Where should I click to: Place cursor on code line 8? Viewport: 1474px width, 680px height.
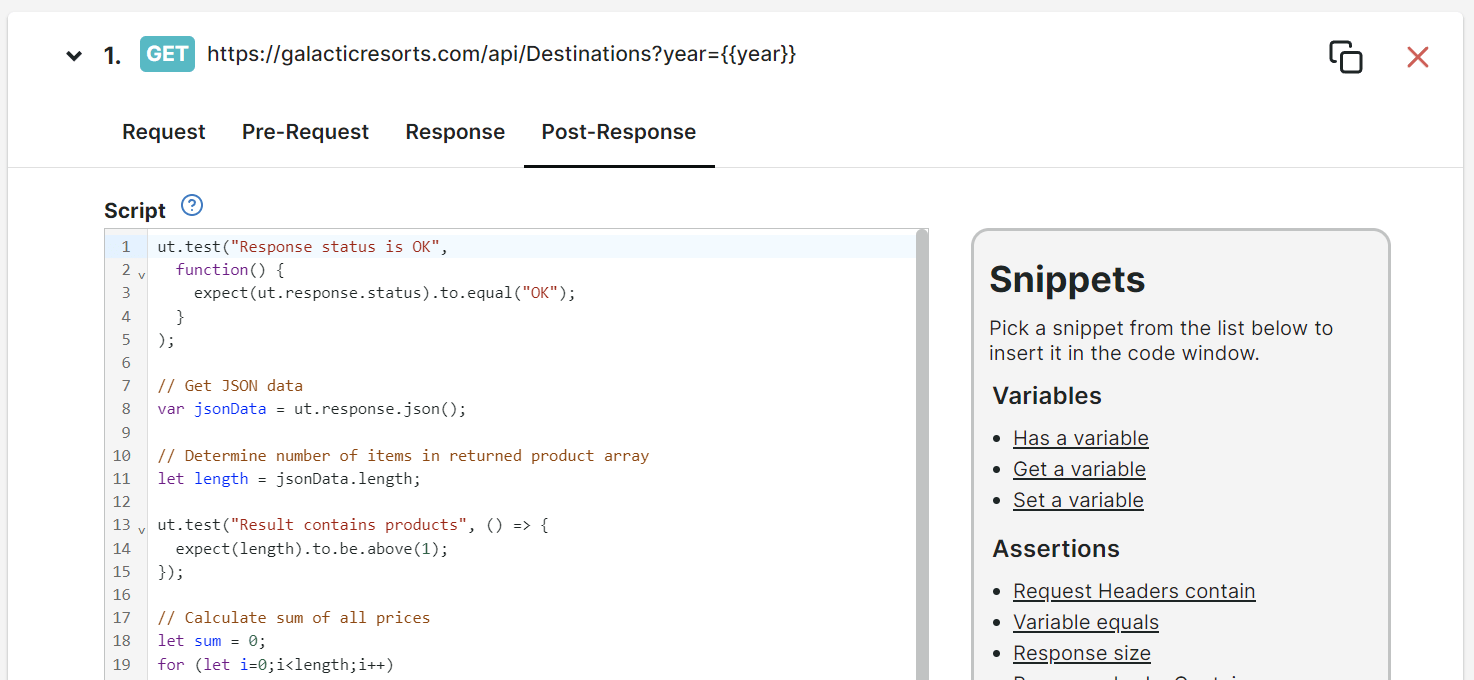536,409
